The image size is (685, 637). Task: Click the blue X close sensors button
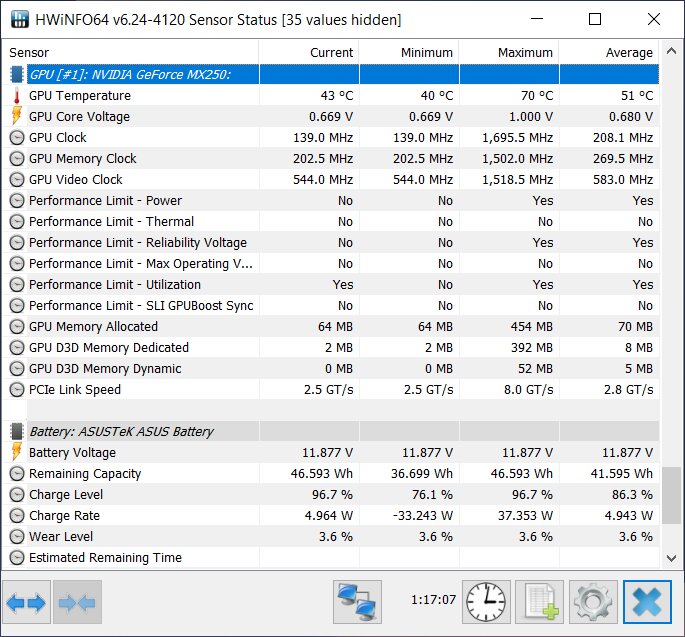click(647, 602)
